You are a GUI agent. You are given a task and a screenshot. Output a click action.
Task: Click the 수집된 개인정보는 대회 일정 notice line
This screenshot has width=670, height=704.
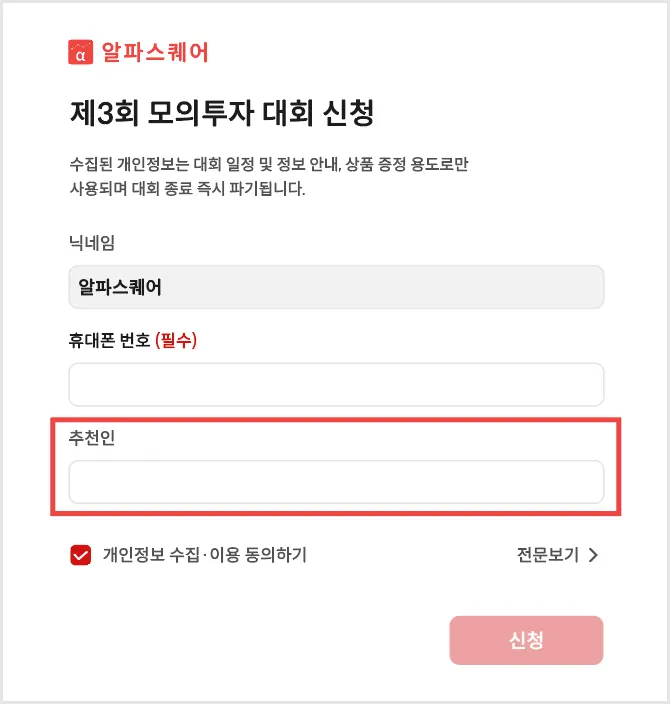click(269, 164)
